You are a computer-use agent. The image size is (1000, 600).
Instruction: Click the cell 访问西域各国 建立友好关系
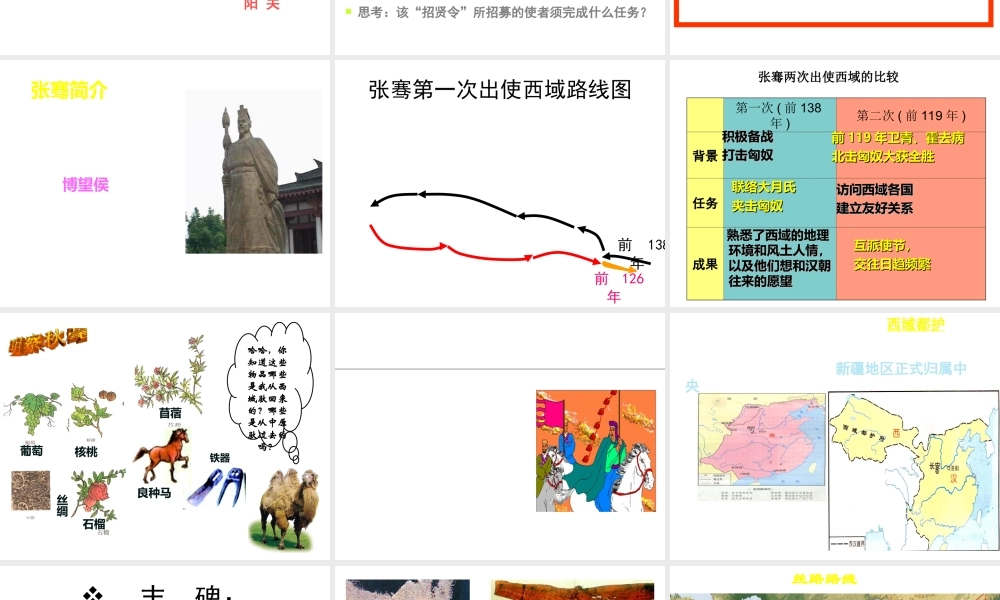[874, 199]
